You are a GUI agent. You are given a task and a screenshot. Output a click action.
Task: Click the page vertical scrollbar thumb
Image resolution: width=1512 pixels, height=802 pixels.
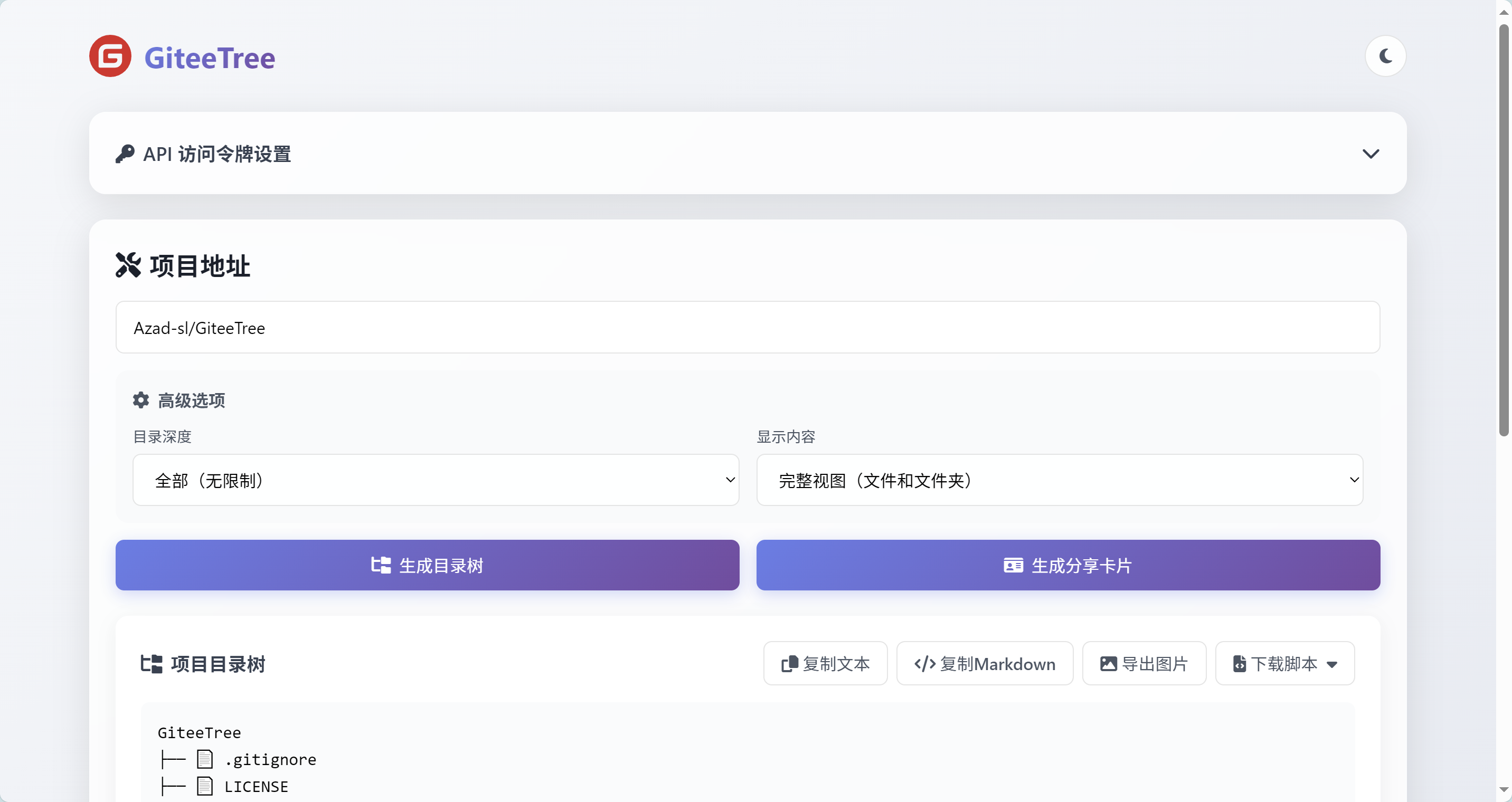(1504, 231)
